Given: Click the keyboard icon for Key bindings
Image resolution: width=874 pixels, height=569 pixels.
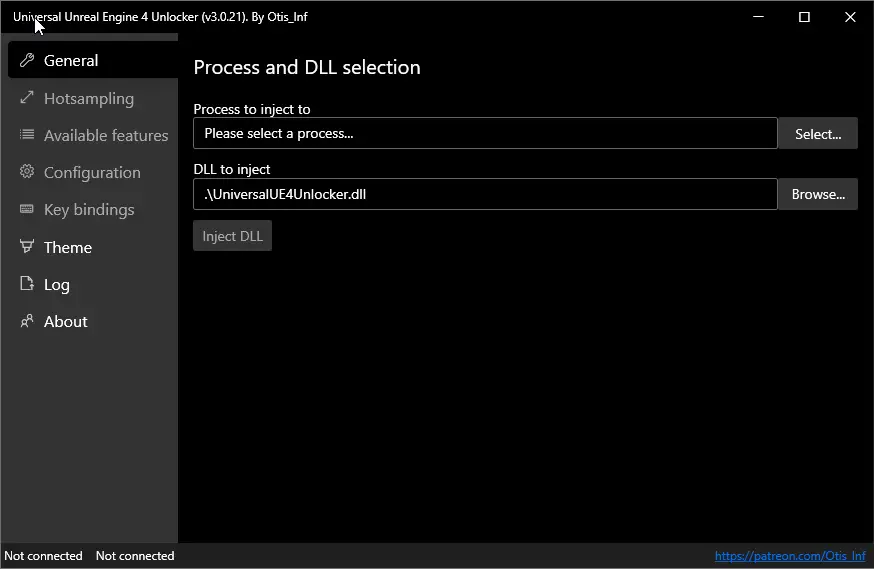Looking at the screenshot, I should pyautogui.click(x=27, y=209).
